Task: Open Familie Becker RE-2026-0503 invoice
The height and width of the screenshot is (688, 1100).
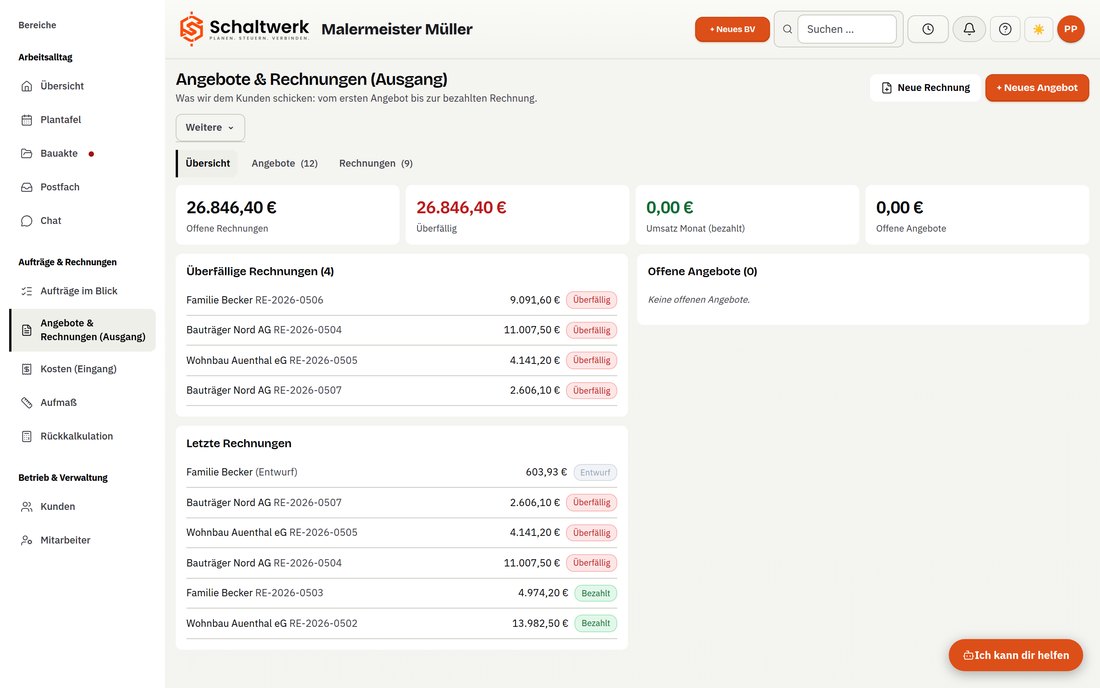Action: 401,593
